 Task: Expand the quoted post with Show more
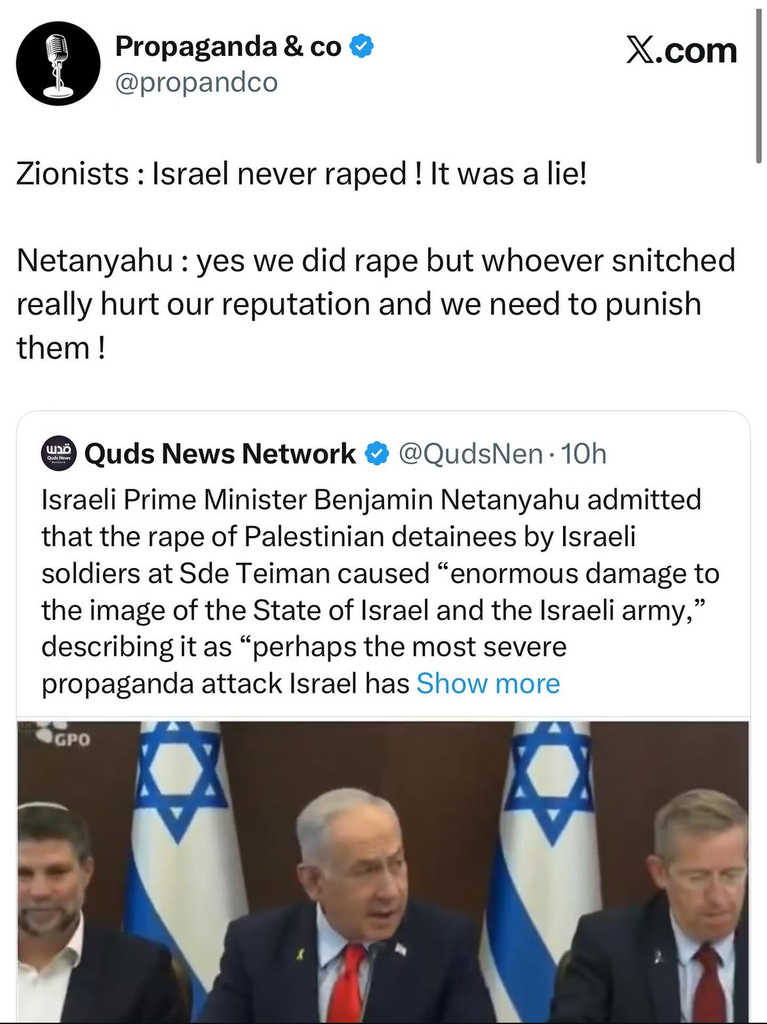point(488,684)
